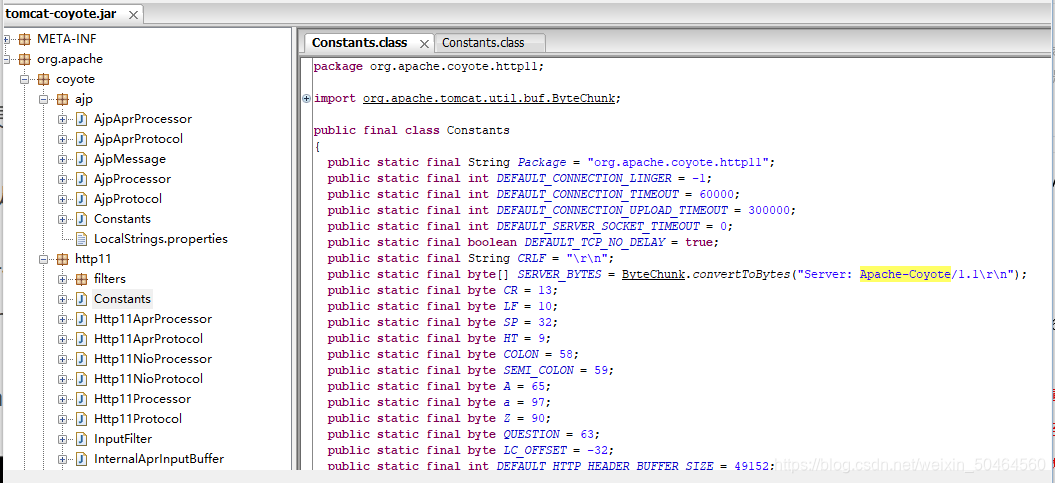Select Http11AprProtocol in the tree
Viewport: 1055px width, 483px height.
click(148, 338)
